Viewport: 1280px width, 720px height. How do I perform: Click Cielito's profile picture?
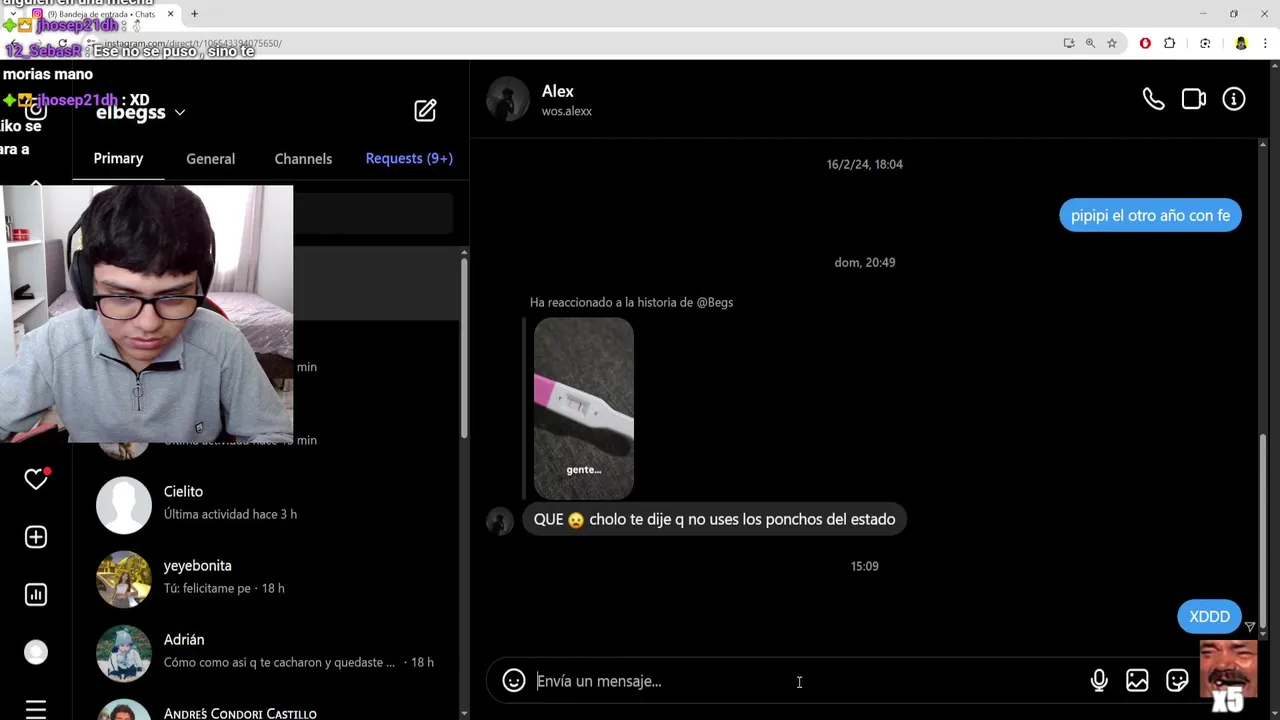[x=124, y=504]
